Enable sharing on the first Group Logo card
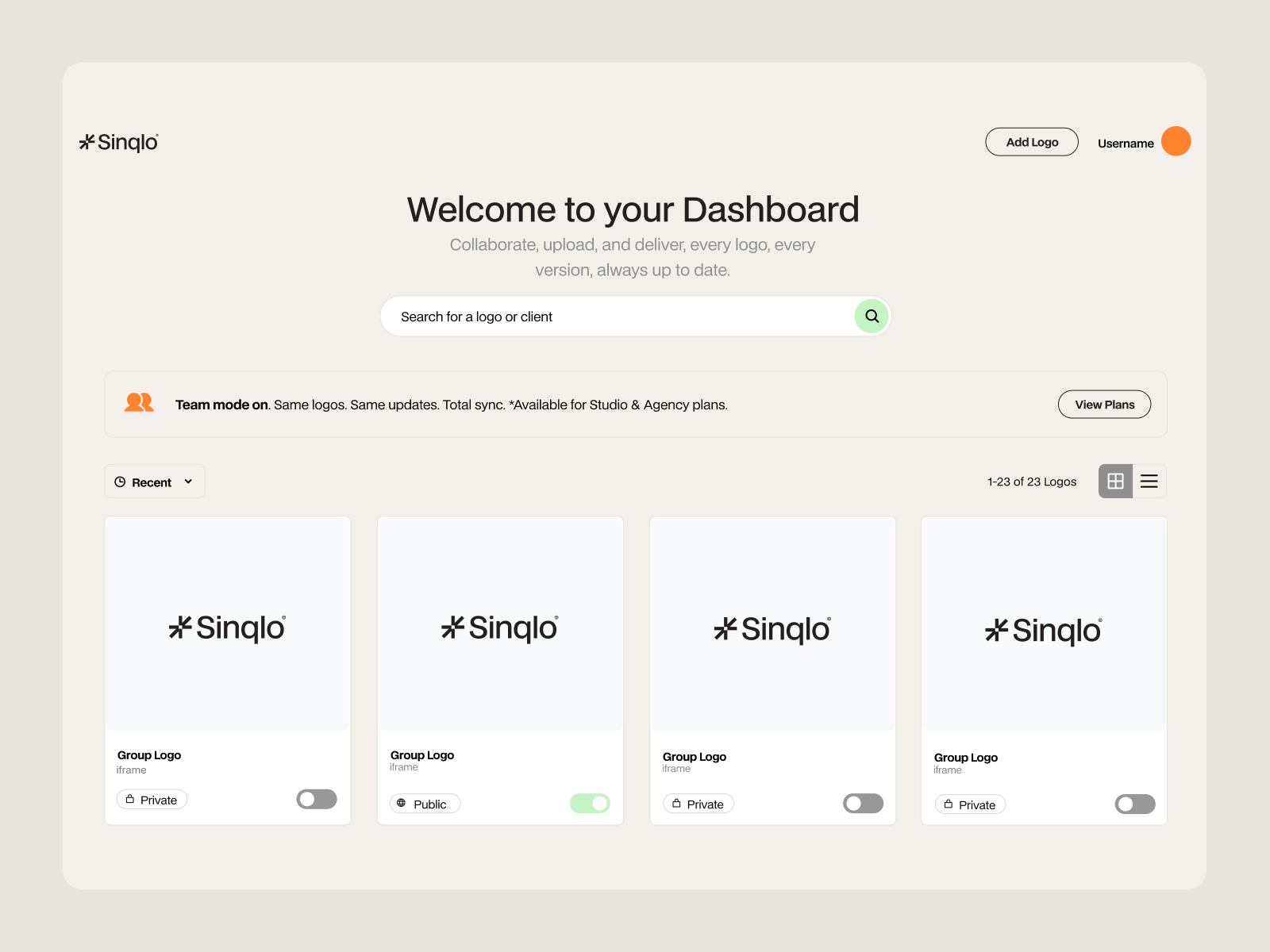 pyautogui.click(x=316, y=800)
